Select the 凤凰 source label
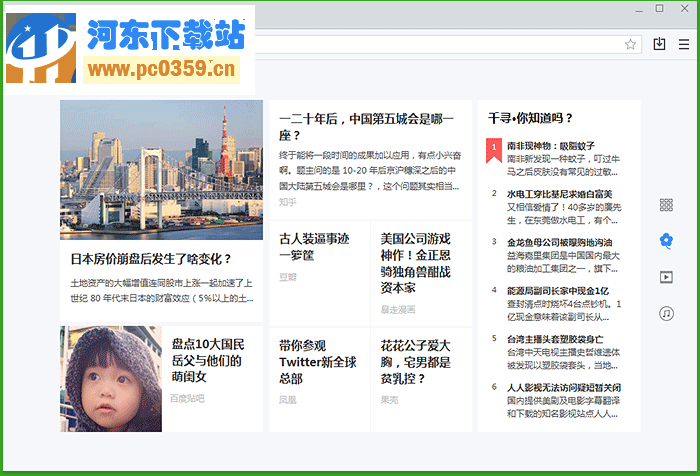 point(288,400)
